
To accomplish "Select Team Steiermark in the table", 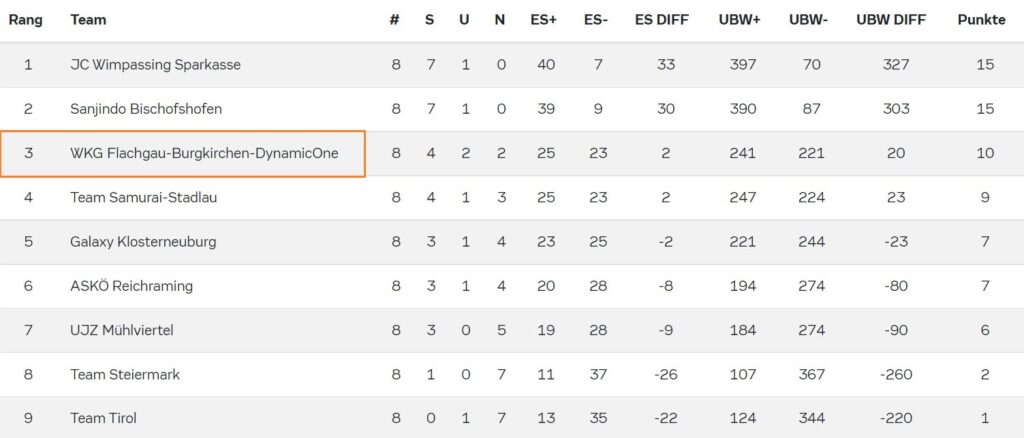I will 125,375.
